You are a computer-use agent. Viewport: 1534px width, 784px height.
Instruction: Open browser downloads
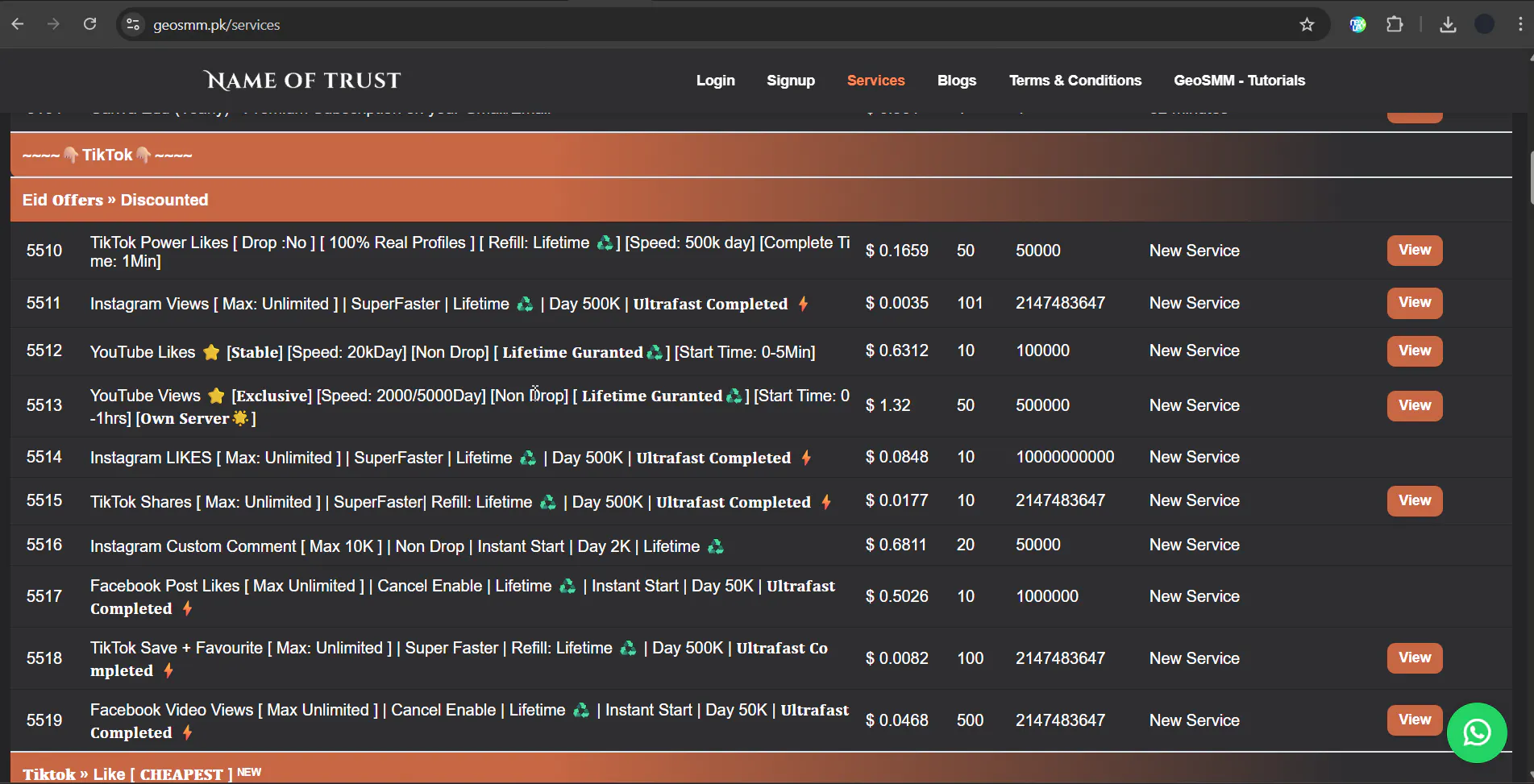point(1448,24)
